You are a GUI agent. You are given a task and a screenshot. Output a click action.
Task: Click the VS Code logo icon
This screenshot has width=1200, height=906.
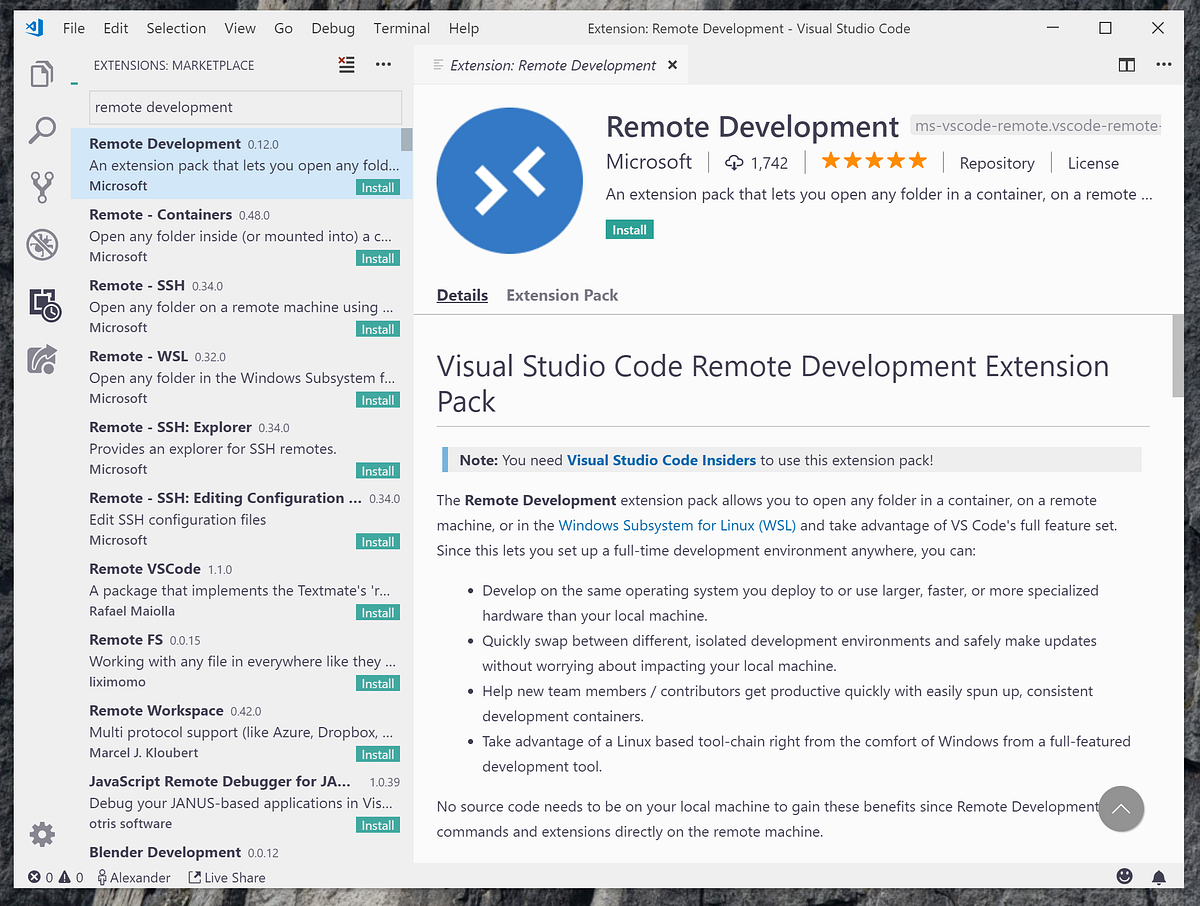(x=35, y=28)
